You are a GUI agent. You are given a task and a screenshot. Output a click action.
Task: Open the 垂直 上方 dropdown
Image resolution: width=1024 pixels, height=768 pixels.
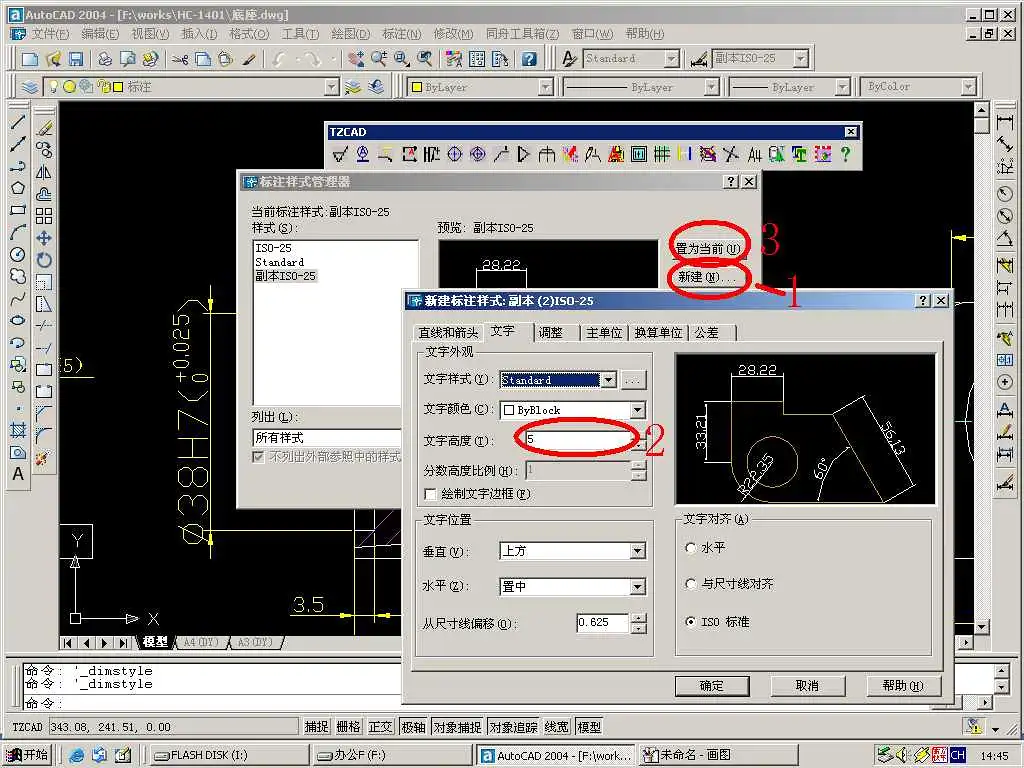(x=637, y=551)
